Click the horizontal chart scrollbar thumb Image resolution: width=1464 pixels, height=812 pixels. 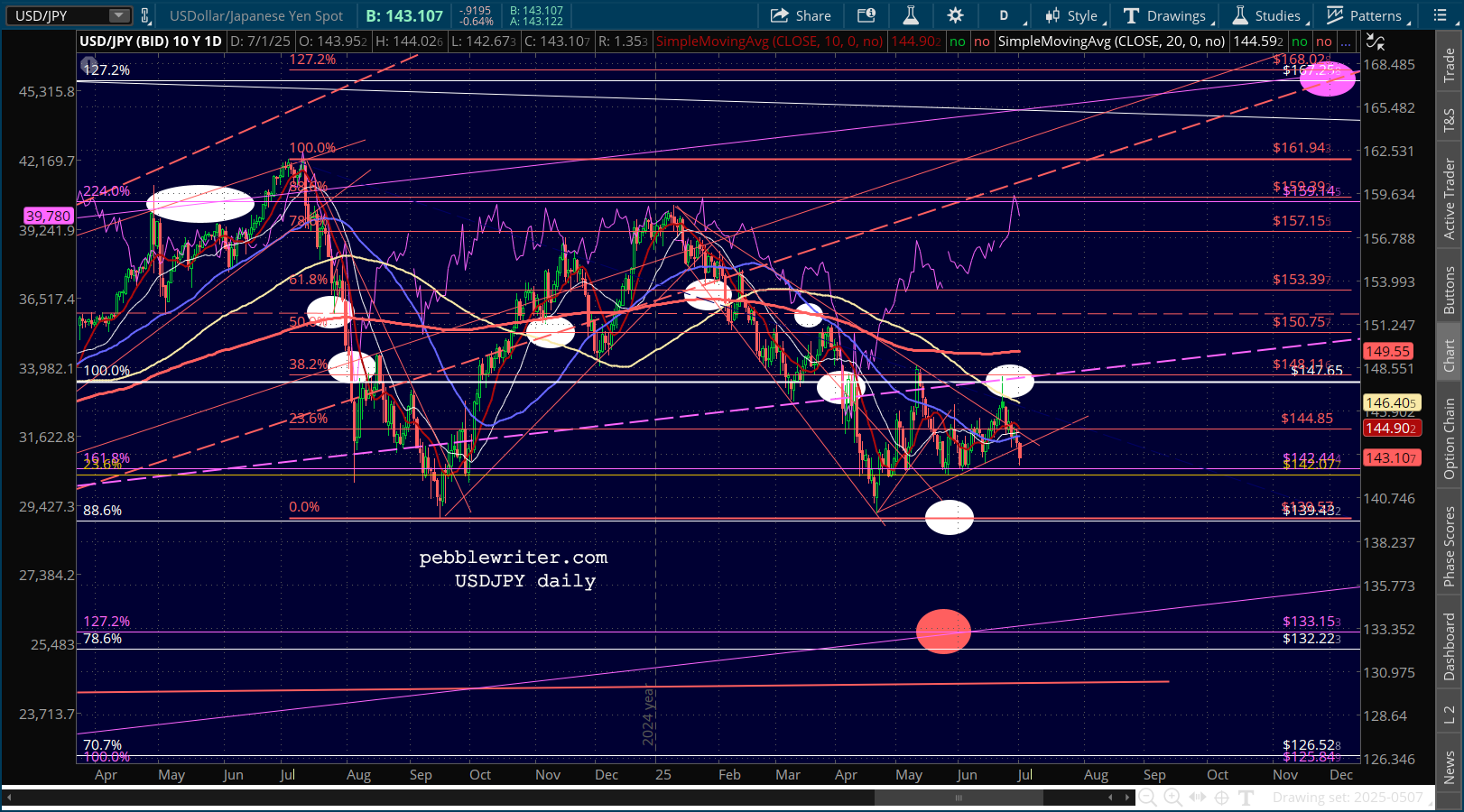(x=959, y=798)
